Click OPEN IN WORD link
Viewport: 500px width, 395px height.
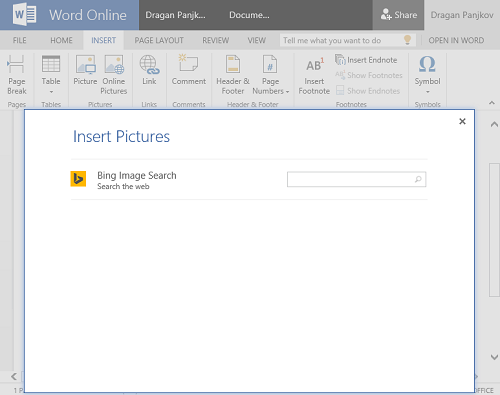pos(456,40)
